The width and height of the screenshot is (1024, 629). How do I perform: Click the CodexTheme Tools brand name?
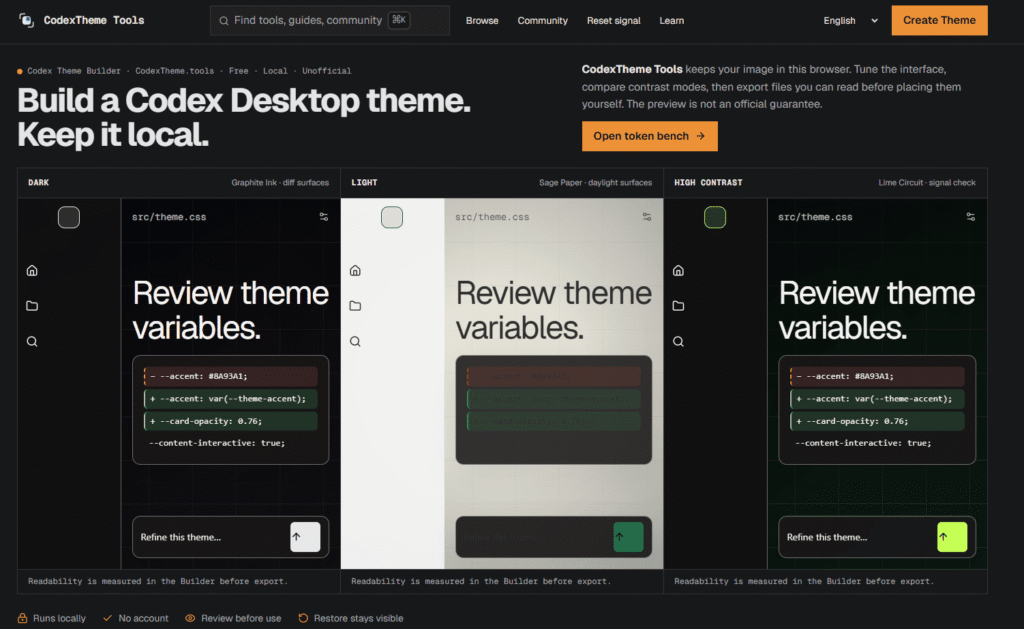coord(94,20)
